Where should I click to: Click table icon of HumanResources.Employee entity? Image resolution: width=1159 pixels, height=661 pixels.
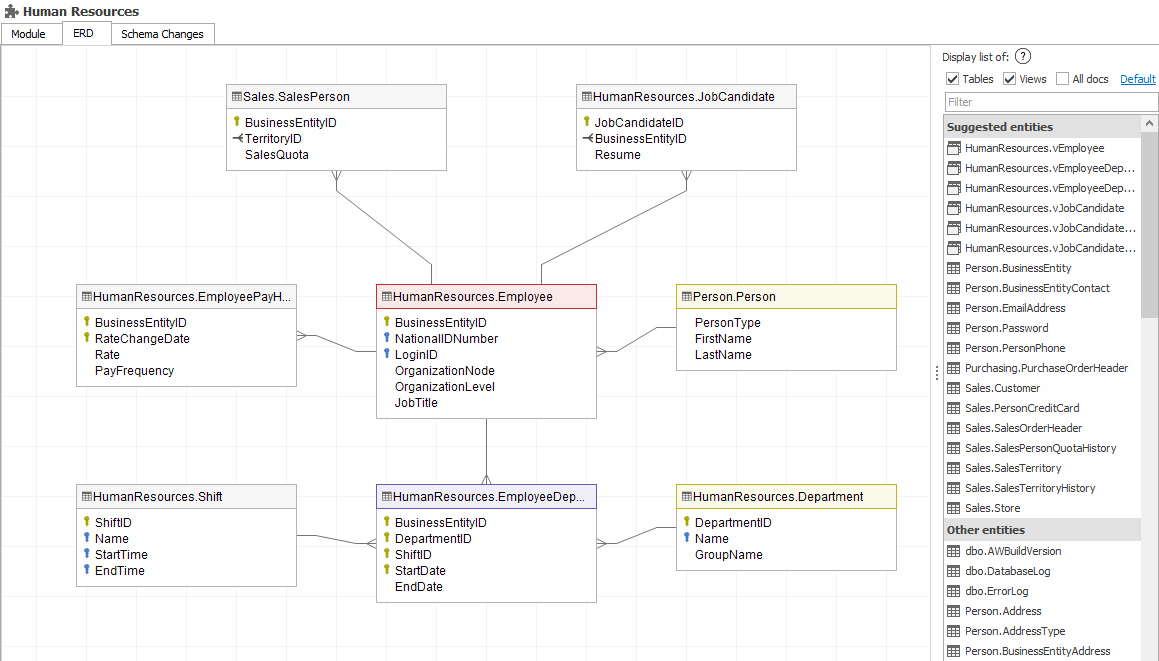tap(385, 297)
